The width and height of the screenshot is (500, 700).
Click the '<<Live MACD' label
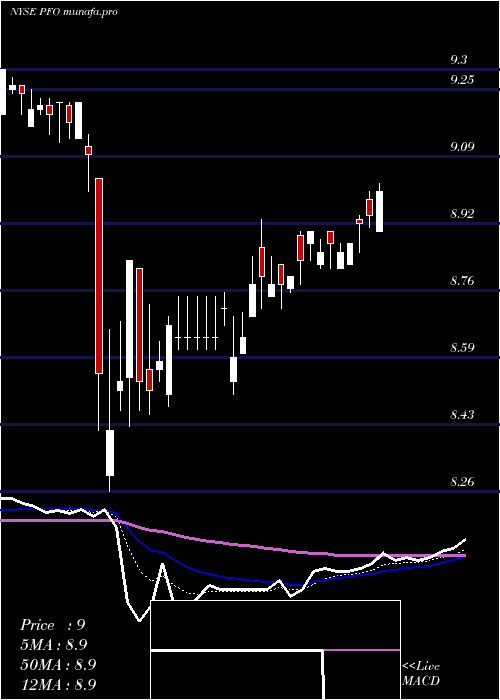421,674
